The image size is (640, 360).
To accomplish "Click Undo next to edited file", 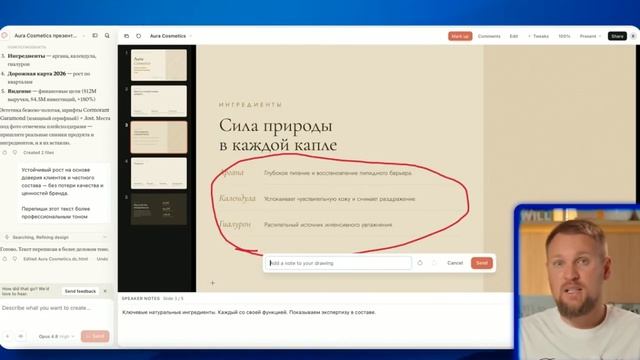I will coord(102,259).
